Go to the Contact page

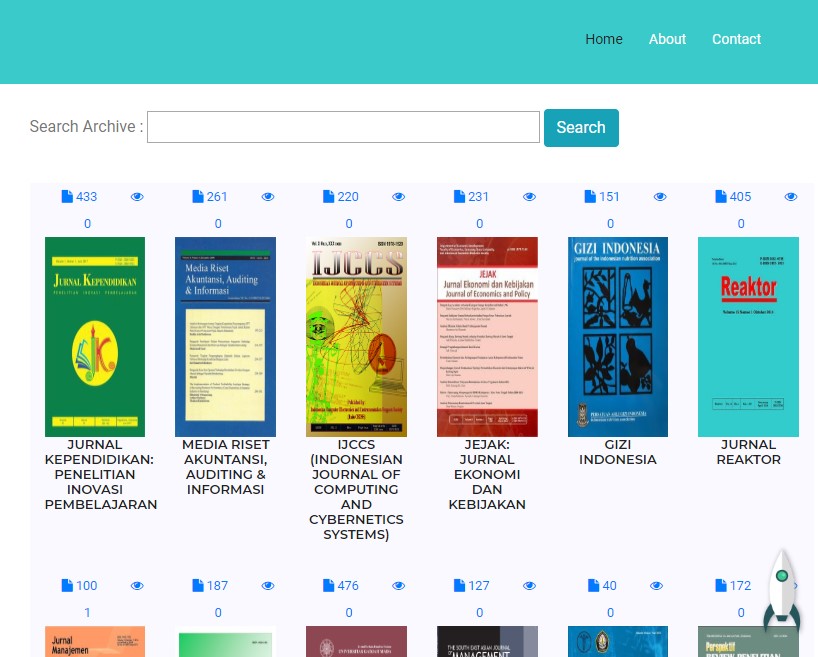pos(736,39)
